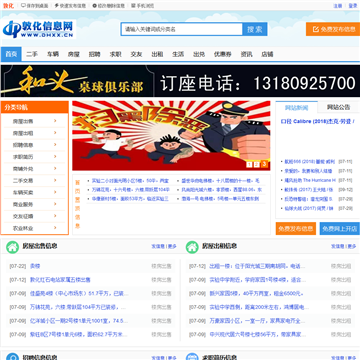Select the 网站新闻 tab

click(x=297, y=108)
